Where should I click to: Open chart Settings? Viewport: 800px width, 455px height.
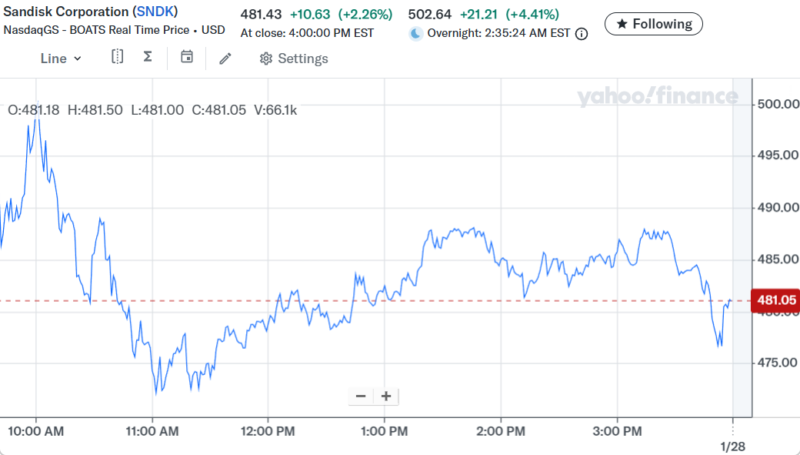(293, 58)
